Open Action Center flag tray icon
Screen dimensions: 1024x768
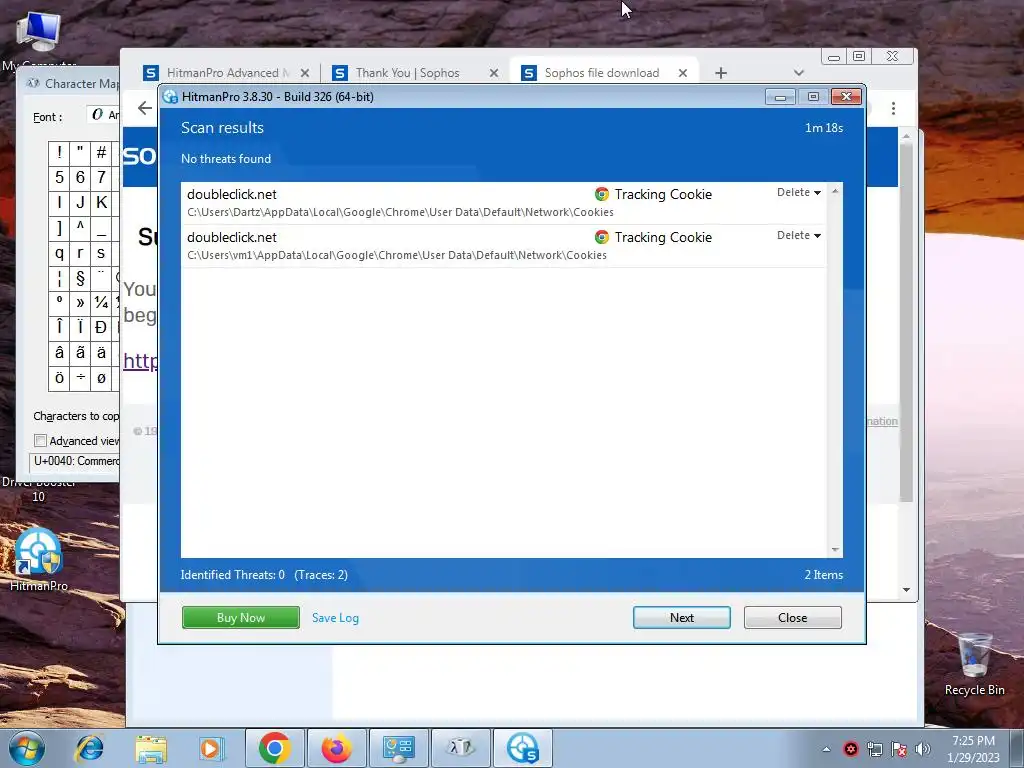point(899,749)
